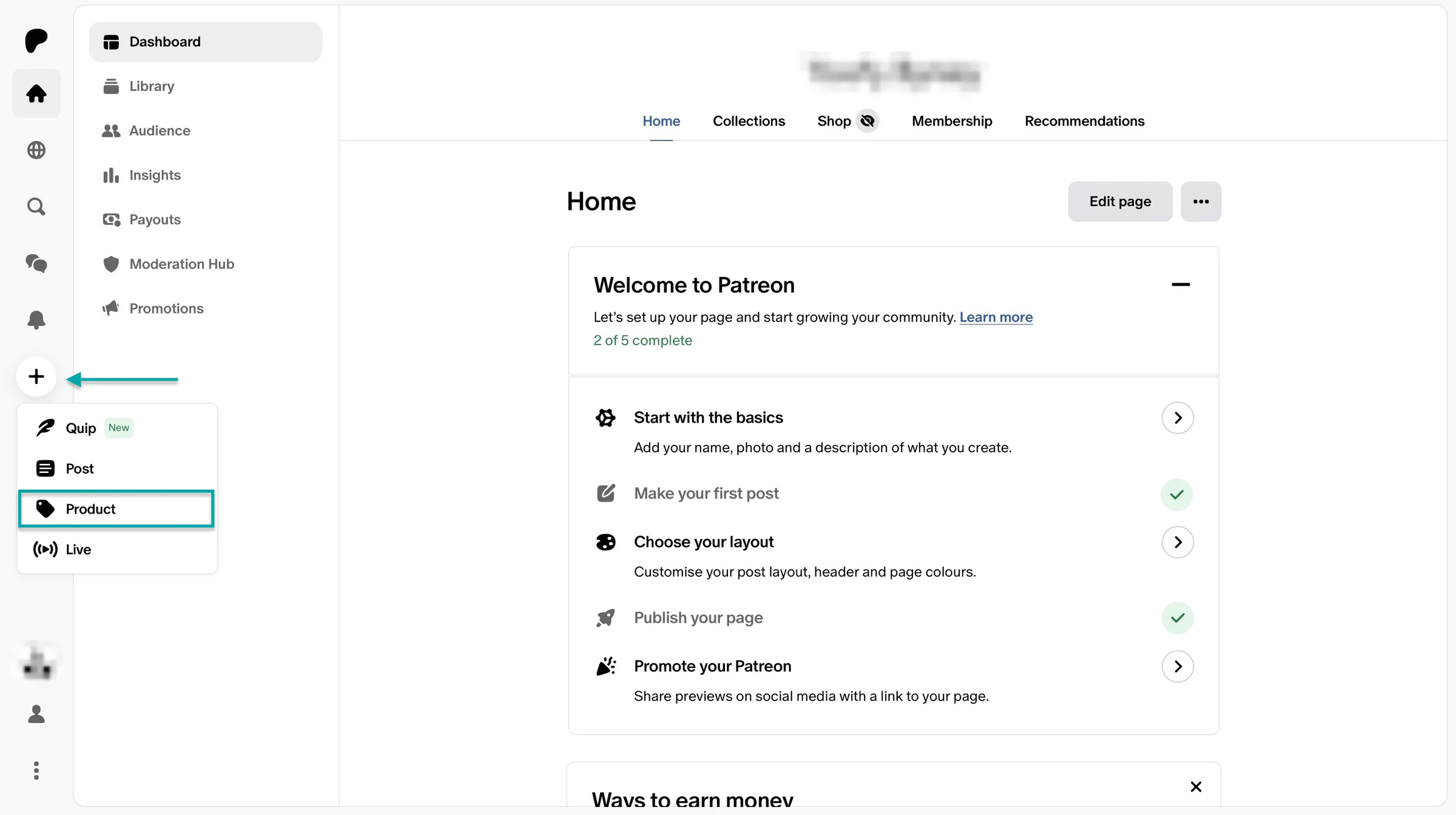Switch to the Home tab
This screenshot has height=815, width=1456.
(661, 121)
